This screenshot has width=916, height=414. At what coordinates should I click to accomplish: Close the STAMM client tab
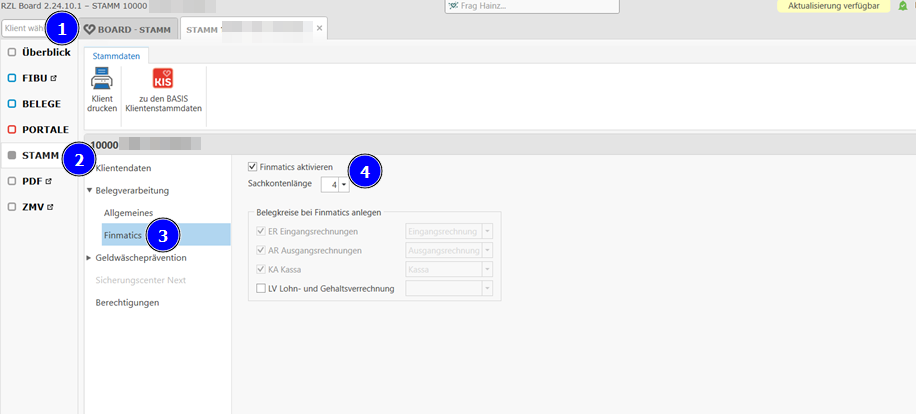(x=320, y=29)
